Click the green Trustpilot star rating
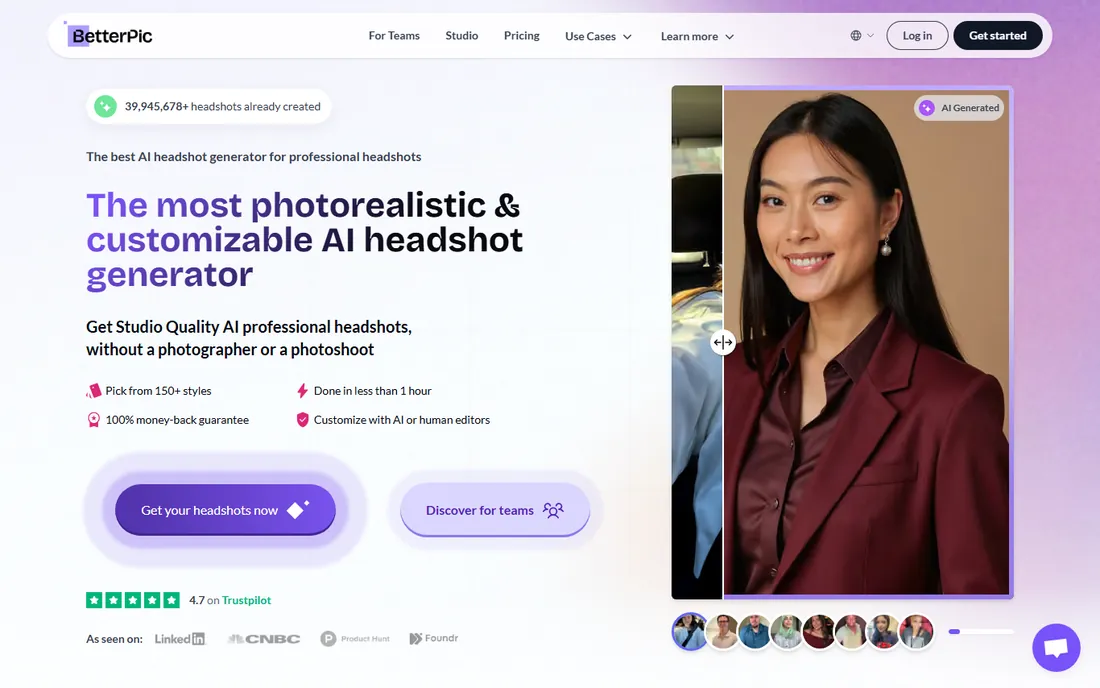Viewport: 1100px width, 688px height. [133, 600]
